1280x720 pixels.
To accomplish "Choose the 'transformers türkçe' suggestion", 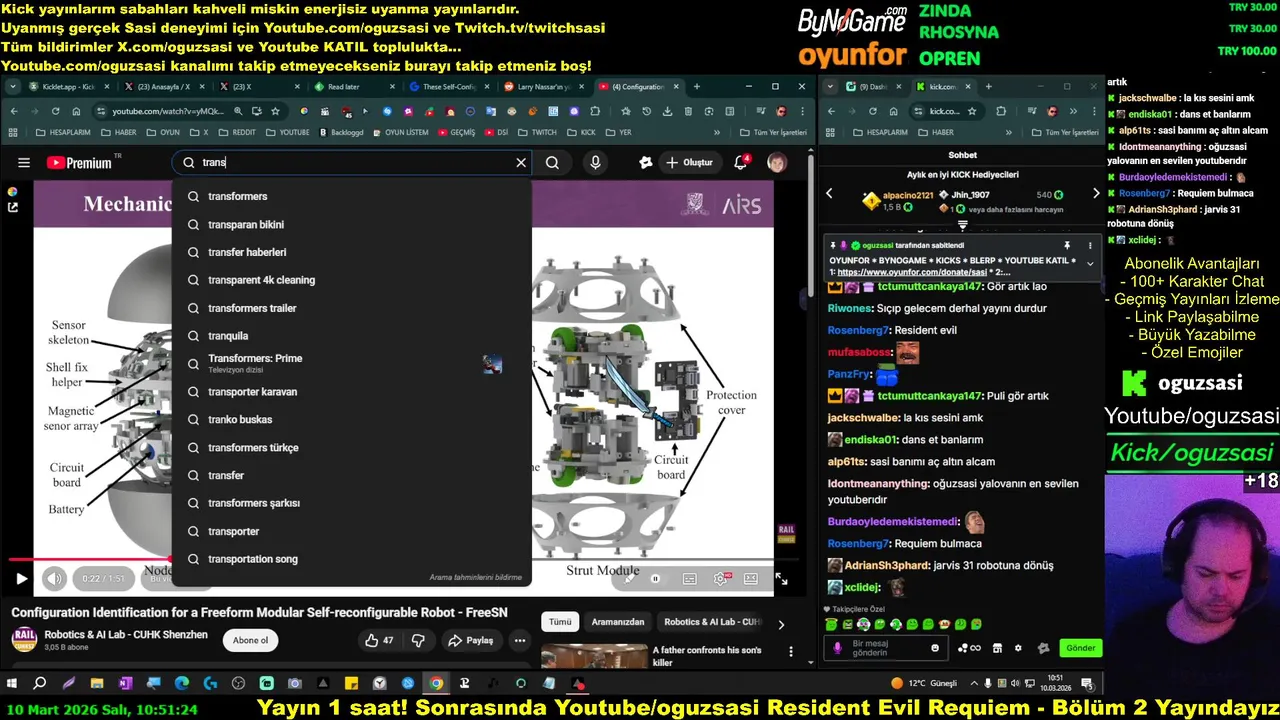I will 352,447.
